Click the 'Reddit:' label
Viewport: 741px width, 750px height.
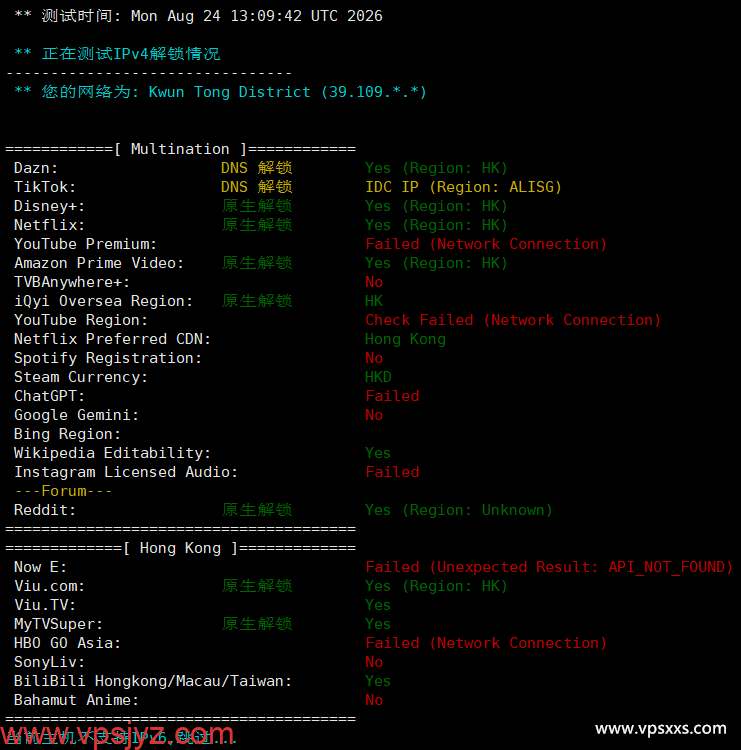pos(45,510)
